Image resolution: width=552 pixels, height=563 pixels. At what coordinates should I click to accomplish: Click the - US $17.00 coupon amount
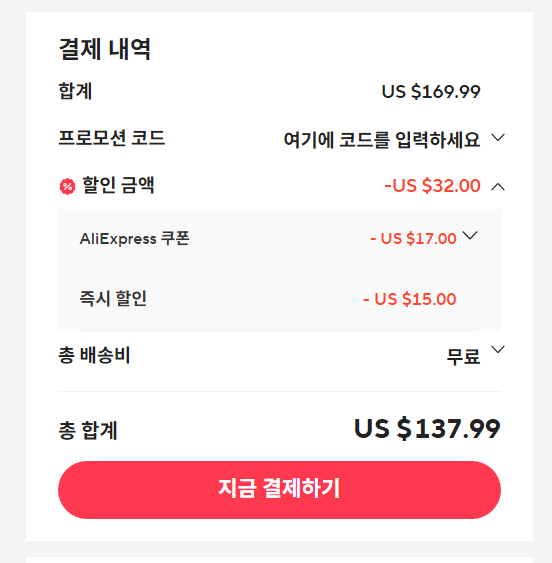(413, 238)
